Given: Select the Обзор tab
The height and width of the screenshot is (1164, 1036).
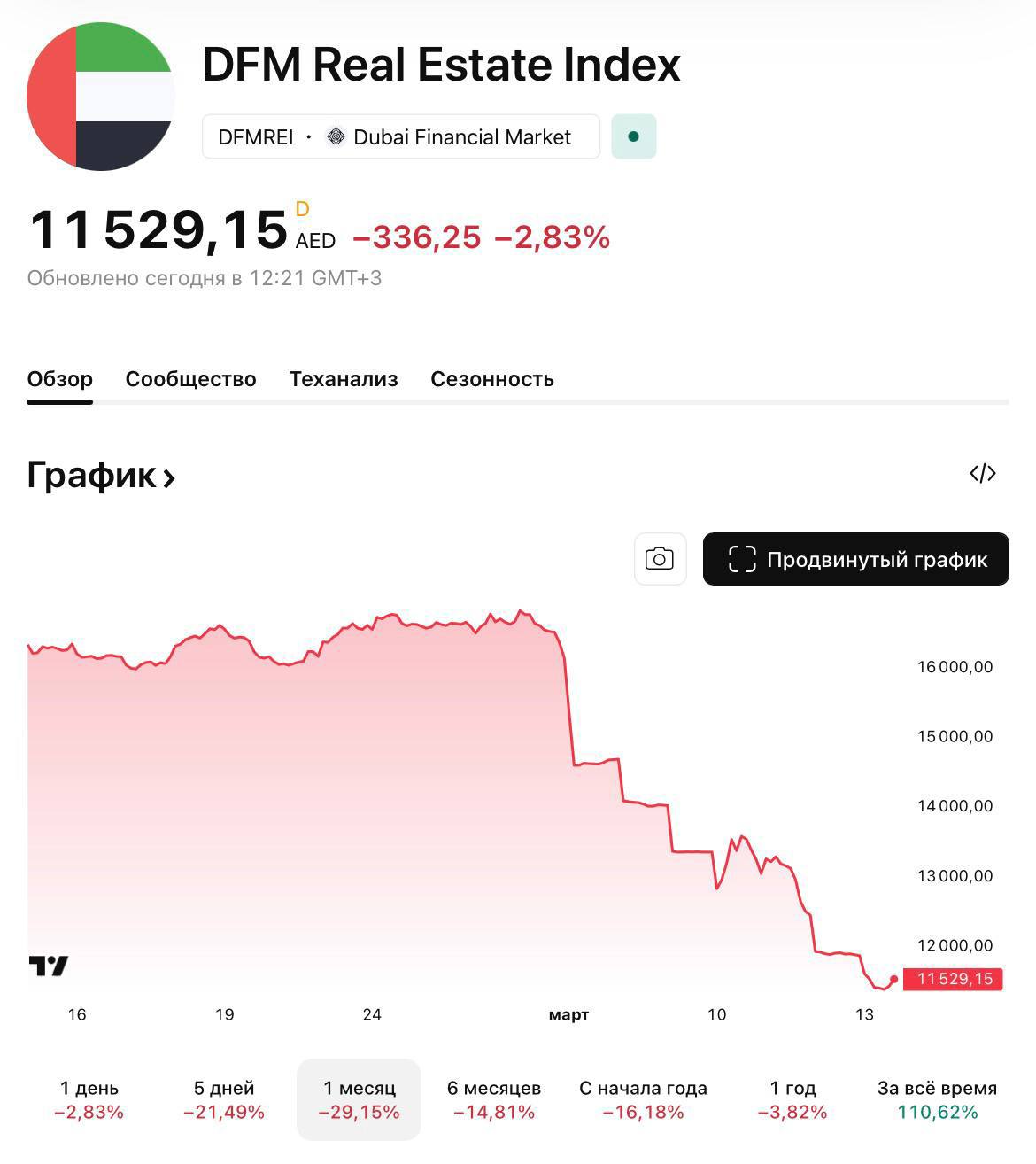Looking at the screenshot, I should (x=59, y=379).
